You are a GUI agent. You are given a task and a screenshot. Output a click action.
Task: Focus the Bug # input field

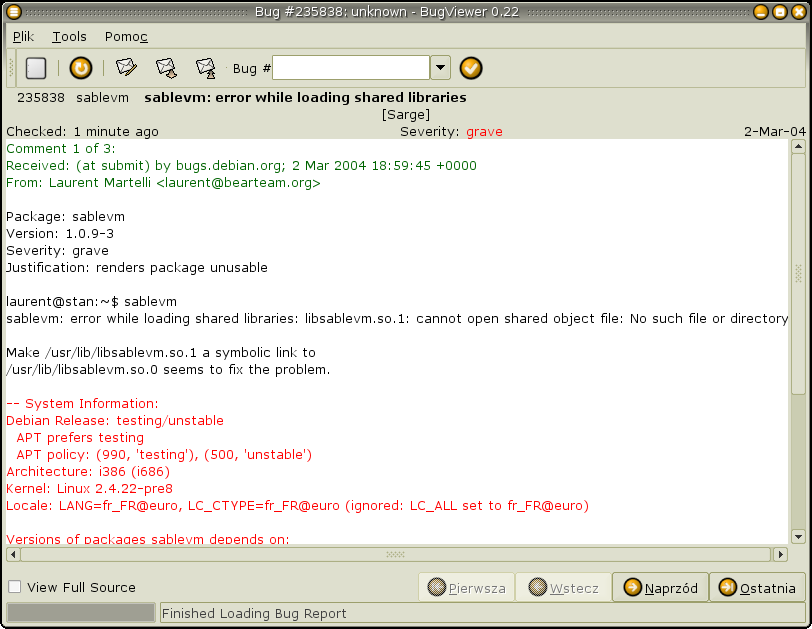click(x=351, y=68)
